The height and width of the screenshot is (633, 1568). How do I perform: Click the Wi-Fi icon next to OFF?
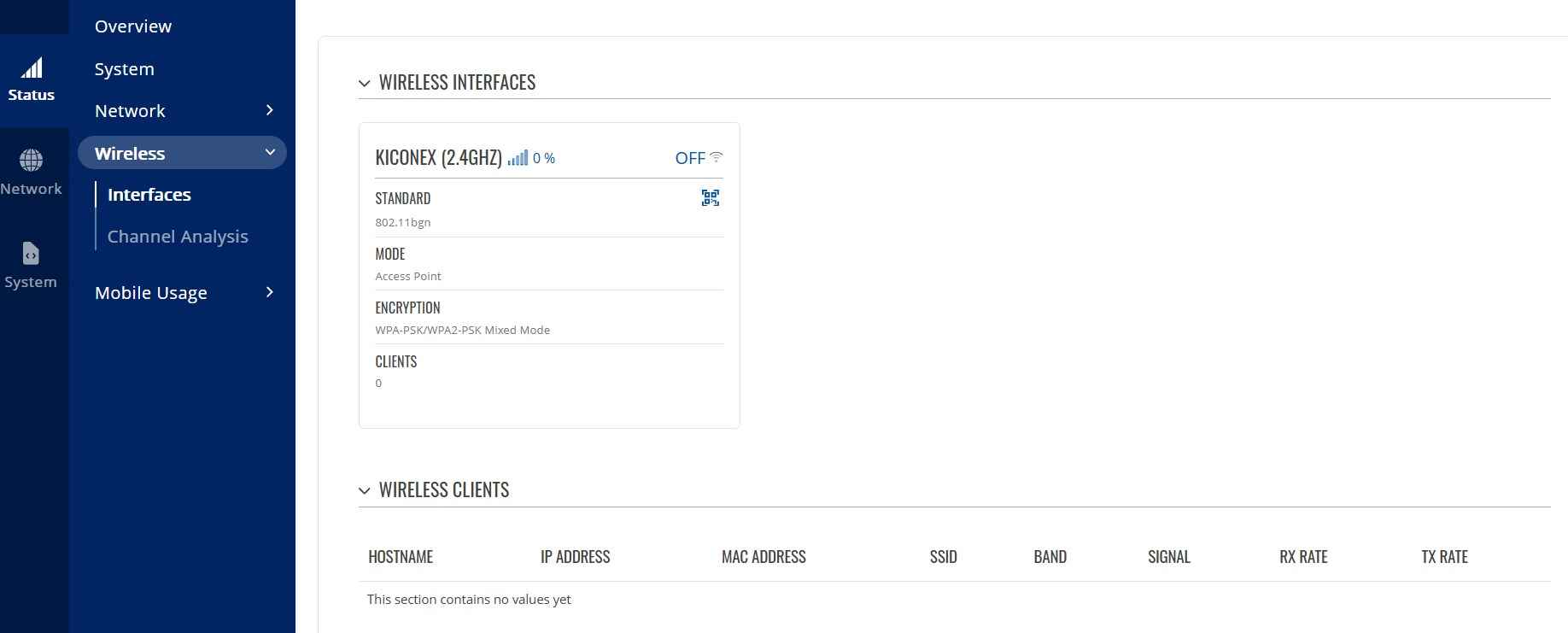717,157
